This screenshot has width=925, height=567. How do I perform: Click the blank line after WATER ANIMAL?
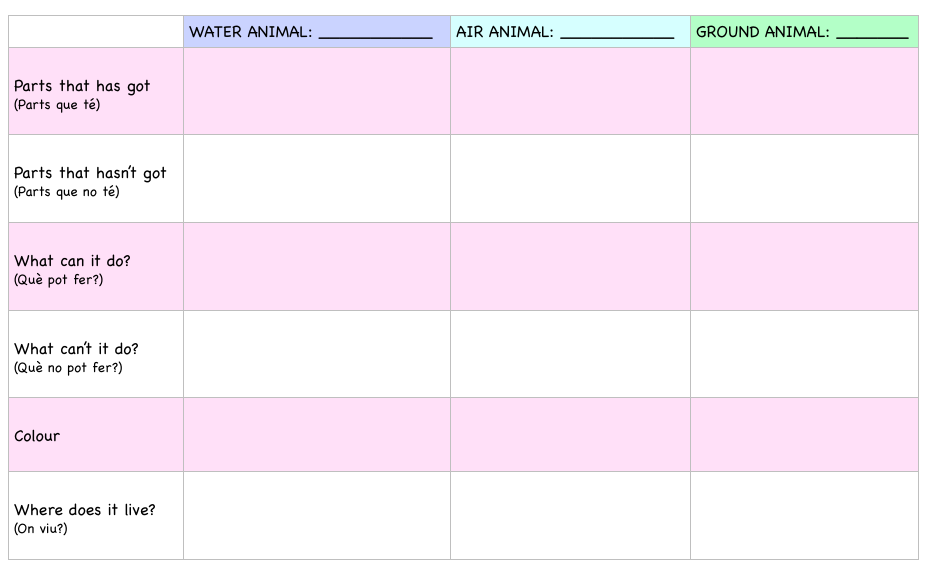(x=375, y=33)
